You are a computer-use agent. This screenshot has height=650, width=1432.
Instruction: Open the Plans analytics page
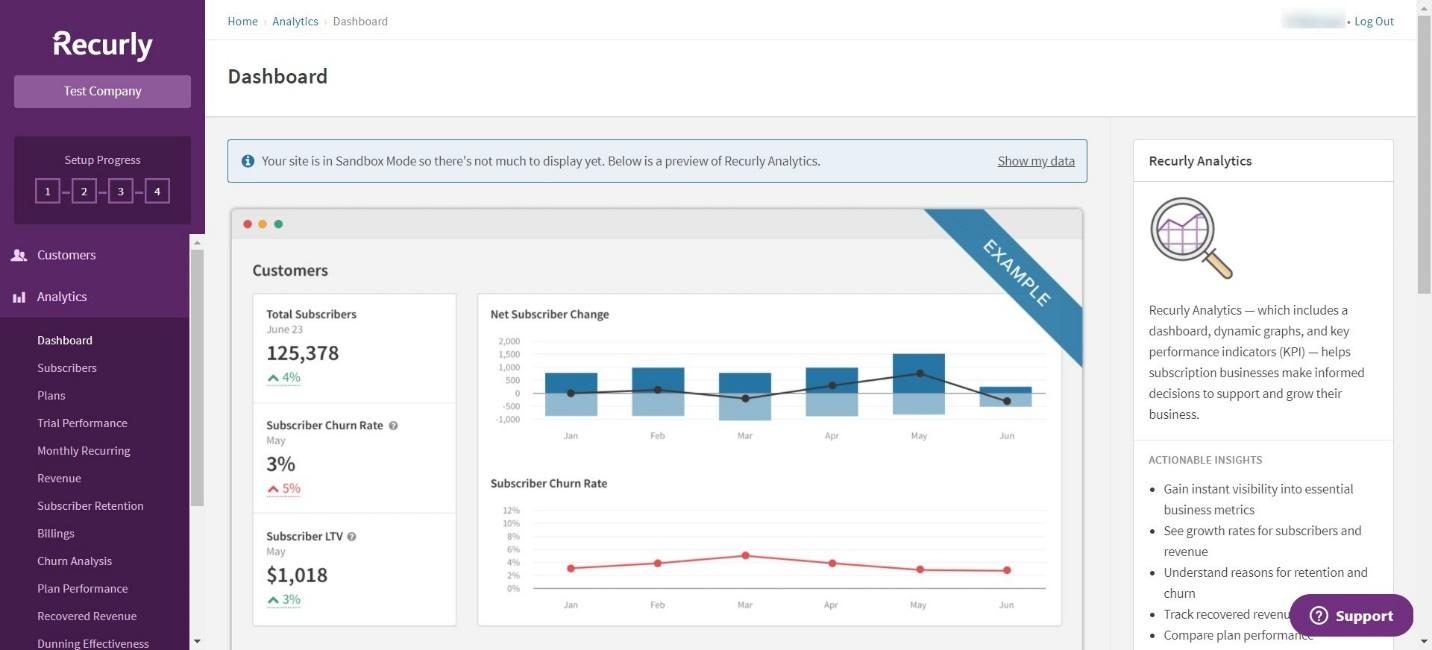[x=51, y=396]
